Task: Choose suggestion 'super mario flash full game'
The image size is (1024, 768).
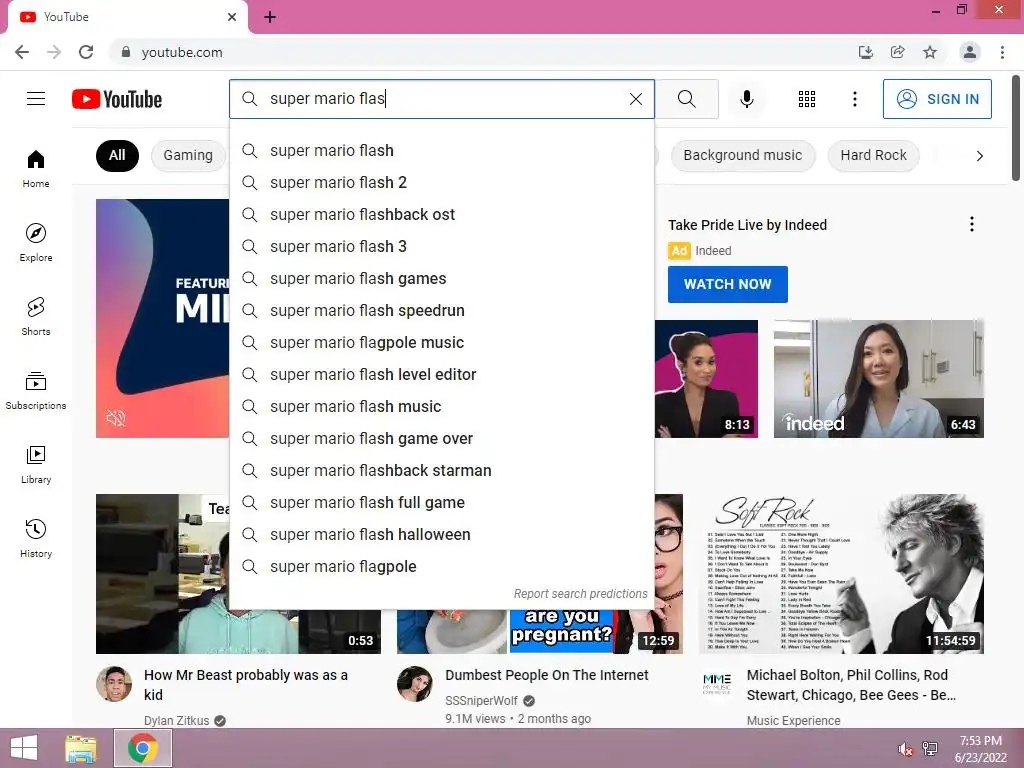Action: 441,502
